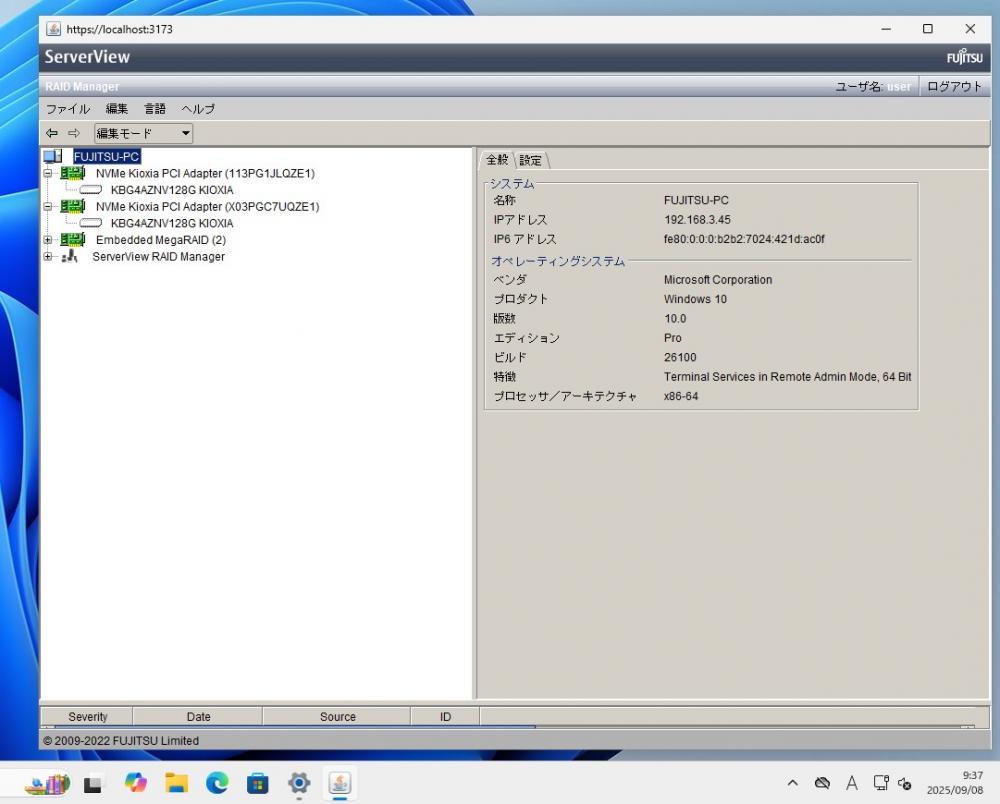Click the Embedded MegaRAID (2) controller icon
Viewport: 1000px width, 804px height.
73,239
